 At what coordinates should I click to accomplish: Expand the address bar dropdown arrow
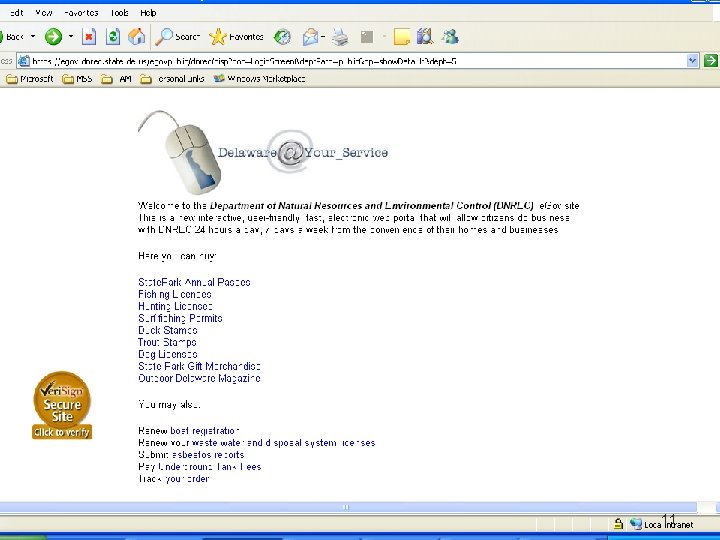(x=692, y=61)
